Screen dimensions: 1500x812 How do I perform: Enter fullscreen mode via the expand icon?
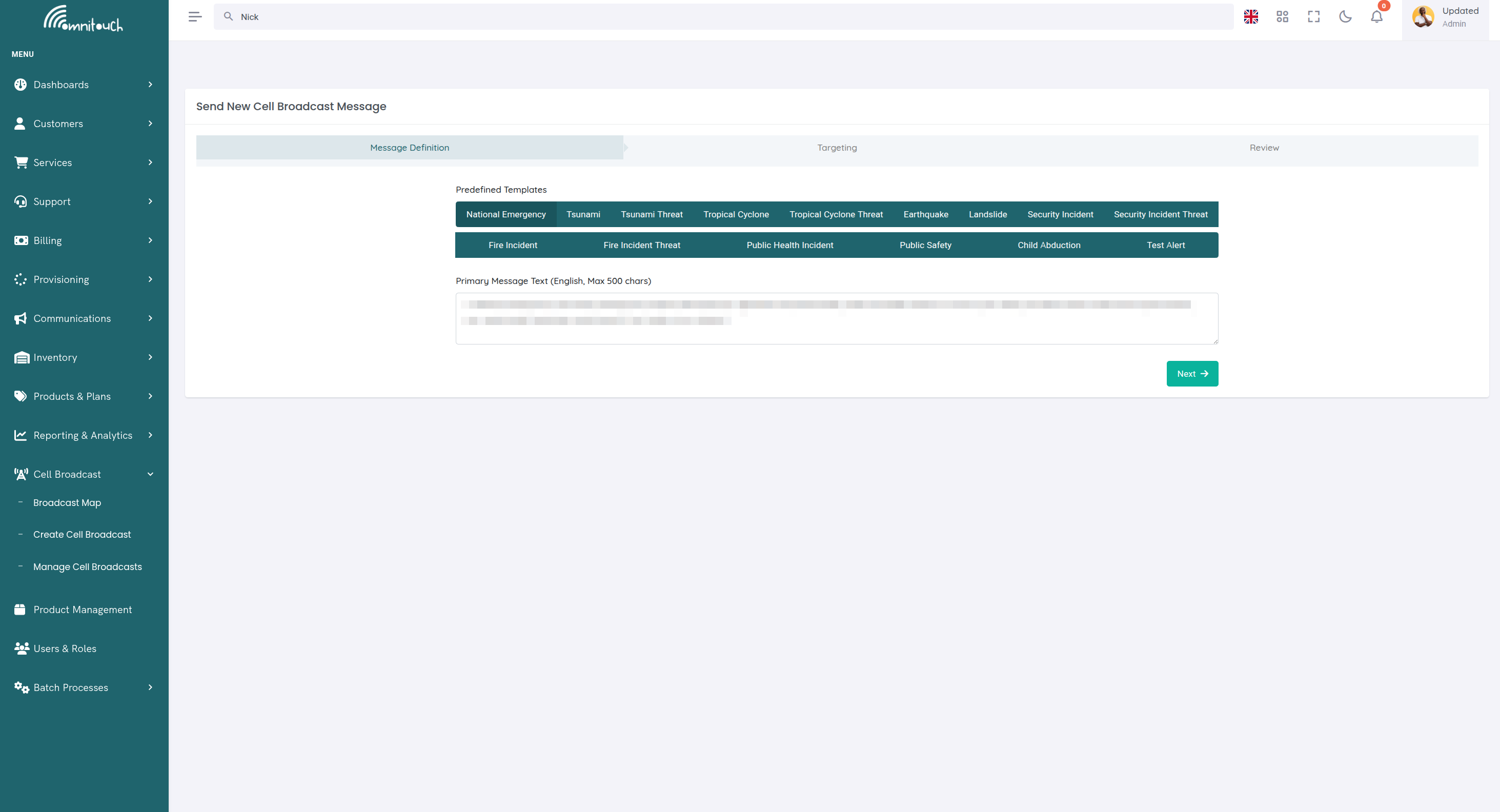point(1314,16)
